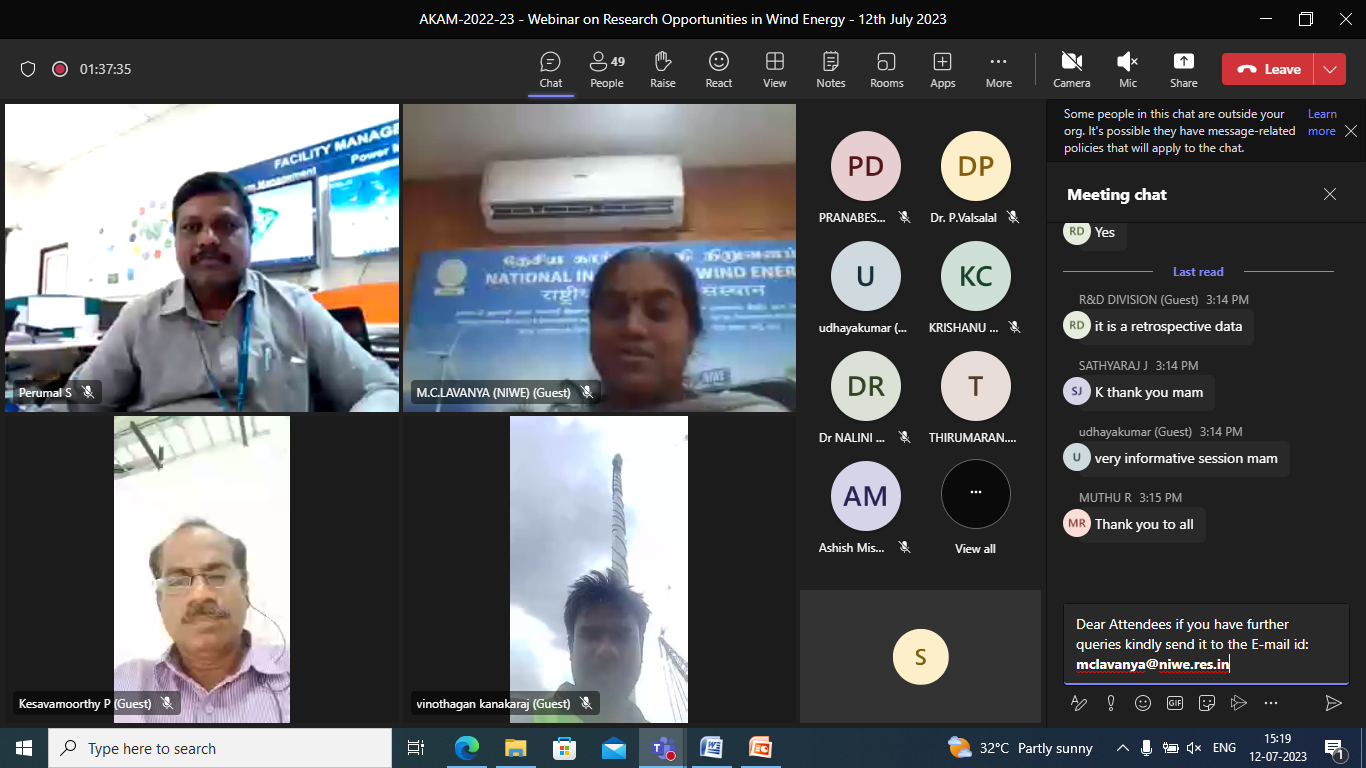Expand more compose options ellipsis in chat
The width and height of the screenshot is (1366, 768).
tap(1271, 703)
